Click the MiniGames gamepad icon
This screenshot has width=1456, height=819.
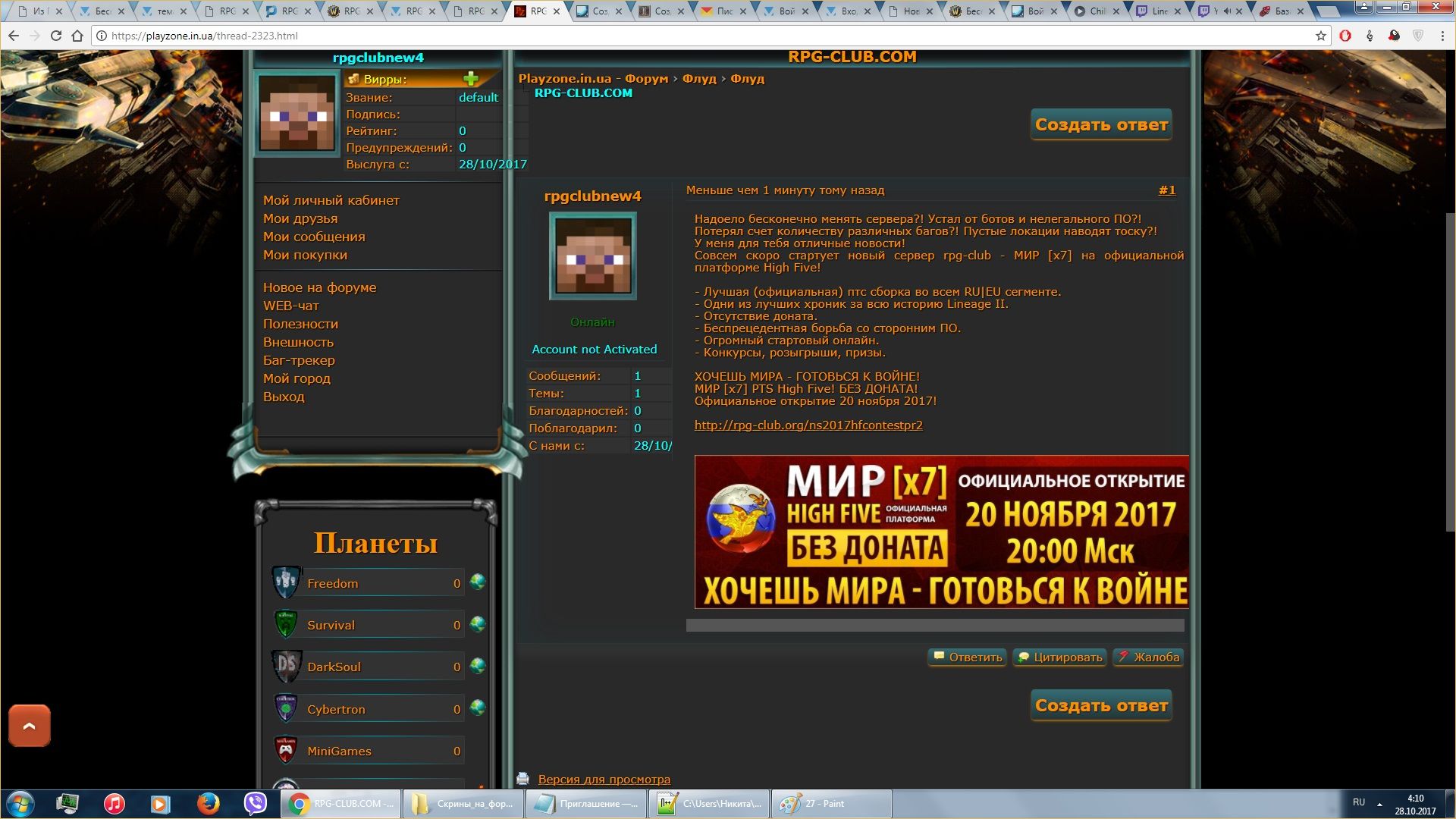pos(286,750)
